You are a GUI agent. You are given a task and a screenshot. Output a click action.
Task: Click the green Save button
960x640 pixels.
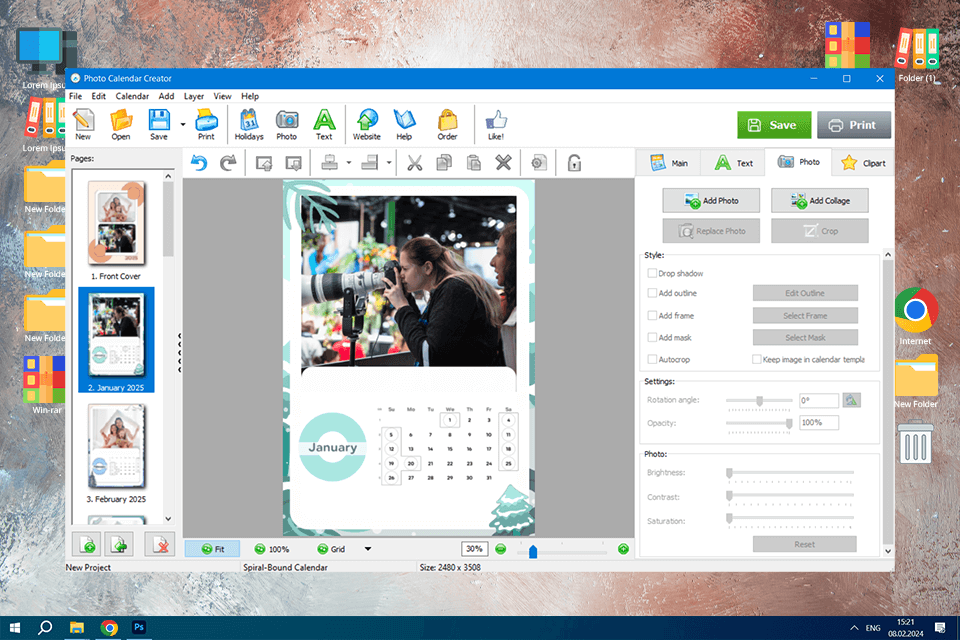click(x=774, y=125)
